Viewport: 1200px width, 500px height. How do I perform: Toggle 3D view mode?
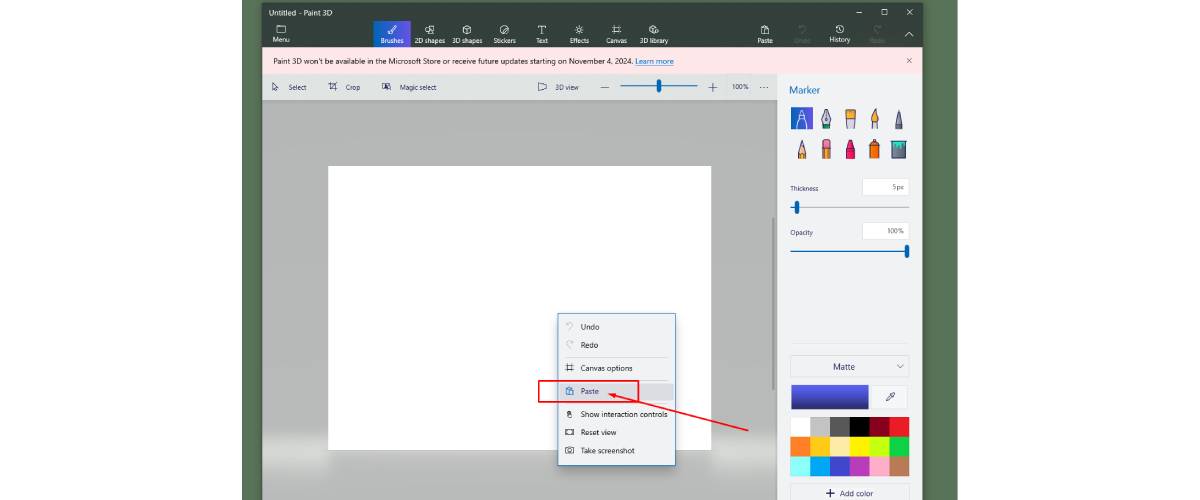tap(558, 87)
